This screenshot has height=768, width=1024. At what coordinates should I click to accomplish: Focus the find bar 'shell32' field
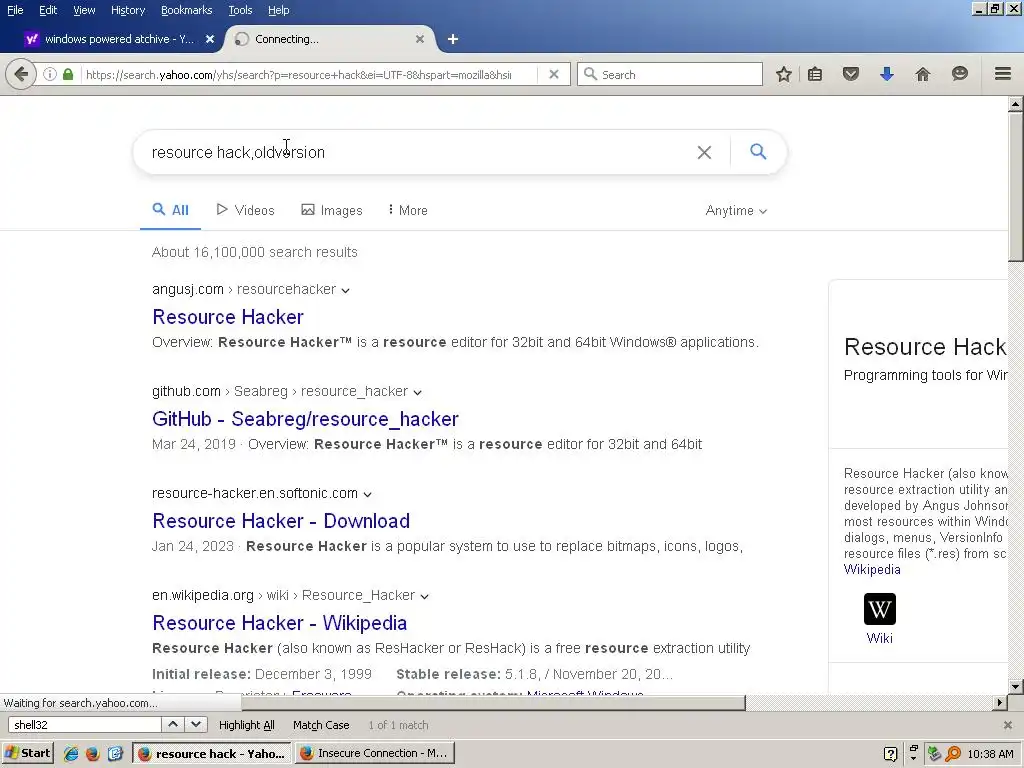tap(85, 724)
